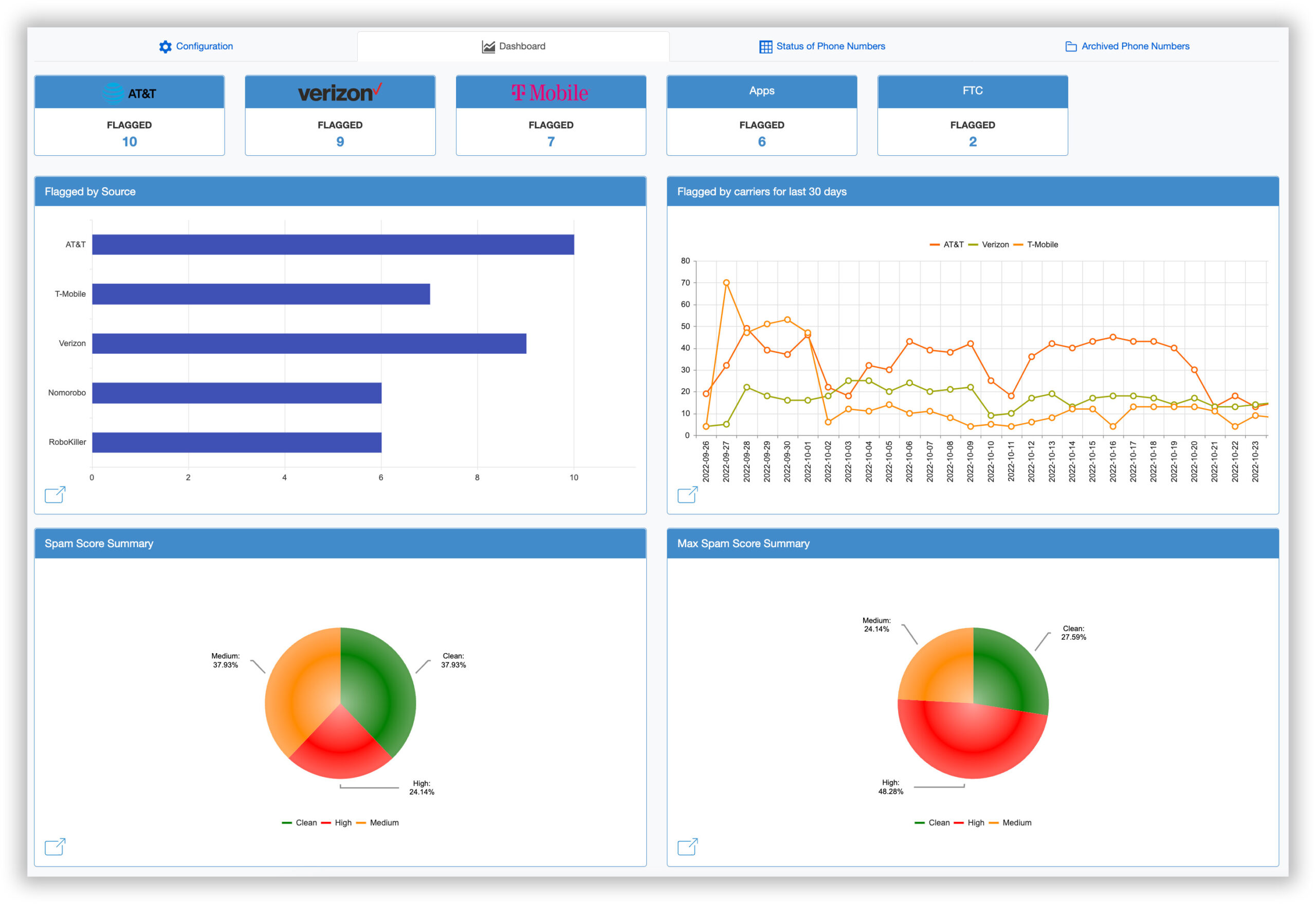Click the T-Mobile logo card header

click(x=551, y=92)
